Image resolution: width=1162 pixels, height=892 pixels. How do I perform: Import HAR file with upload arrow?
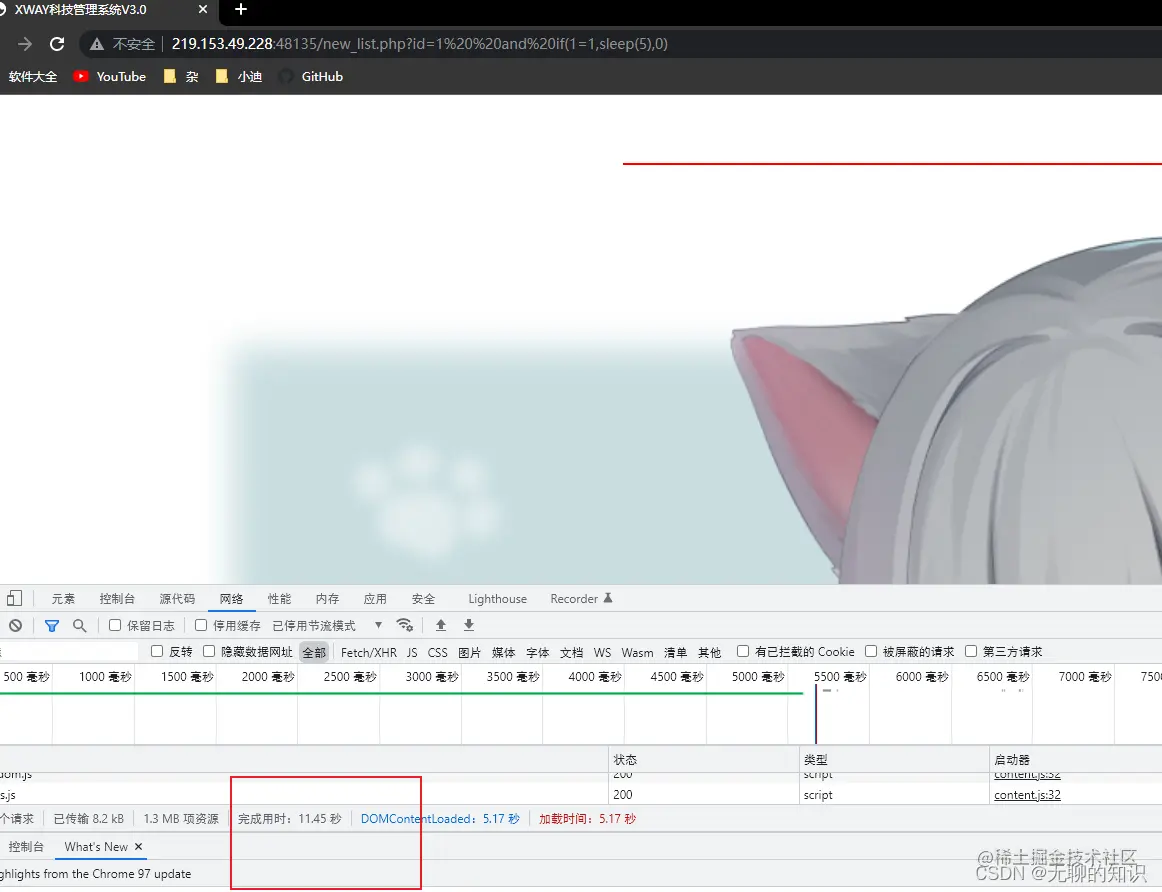[441, 625]
